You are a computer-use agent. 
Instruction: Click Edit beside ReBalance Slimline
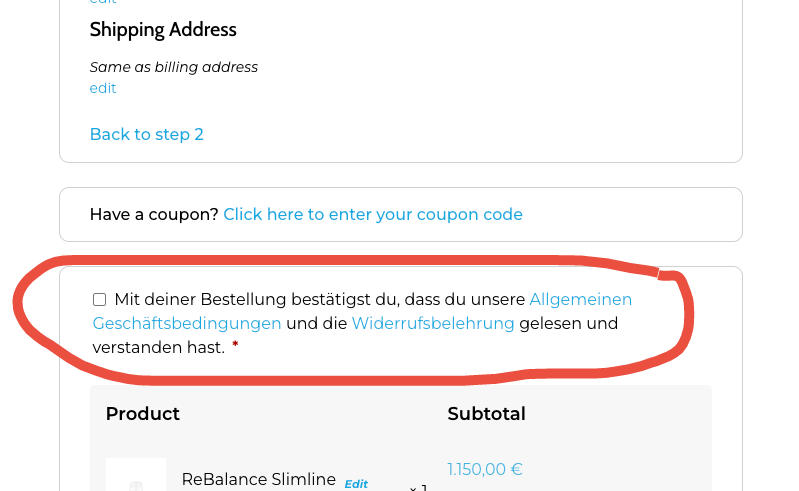(x=356, y=484)
